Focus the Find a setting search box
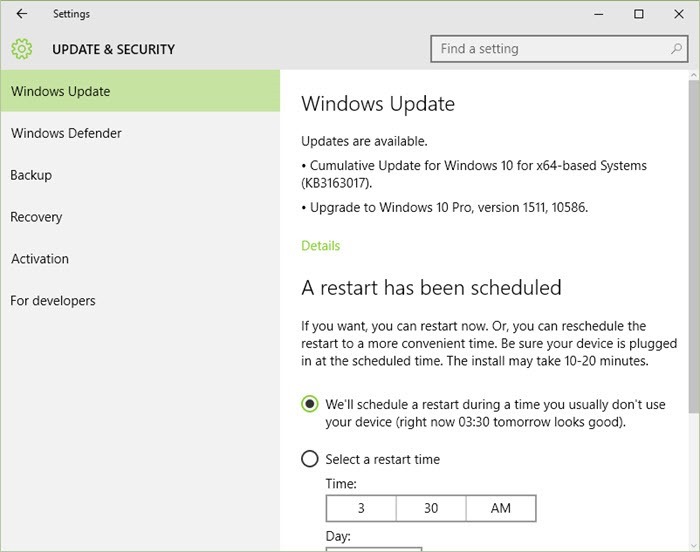 559,49
